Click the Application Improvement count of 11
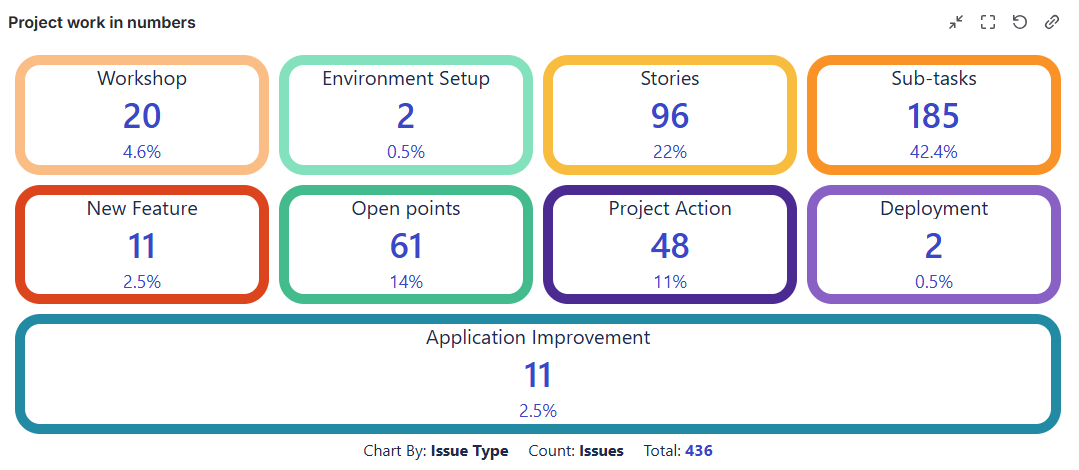This screenshot has height=470, width=1079. point(538,376)
